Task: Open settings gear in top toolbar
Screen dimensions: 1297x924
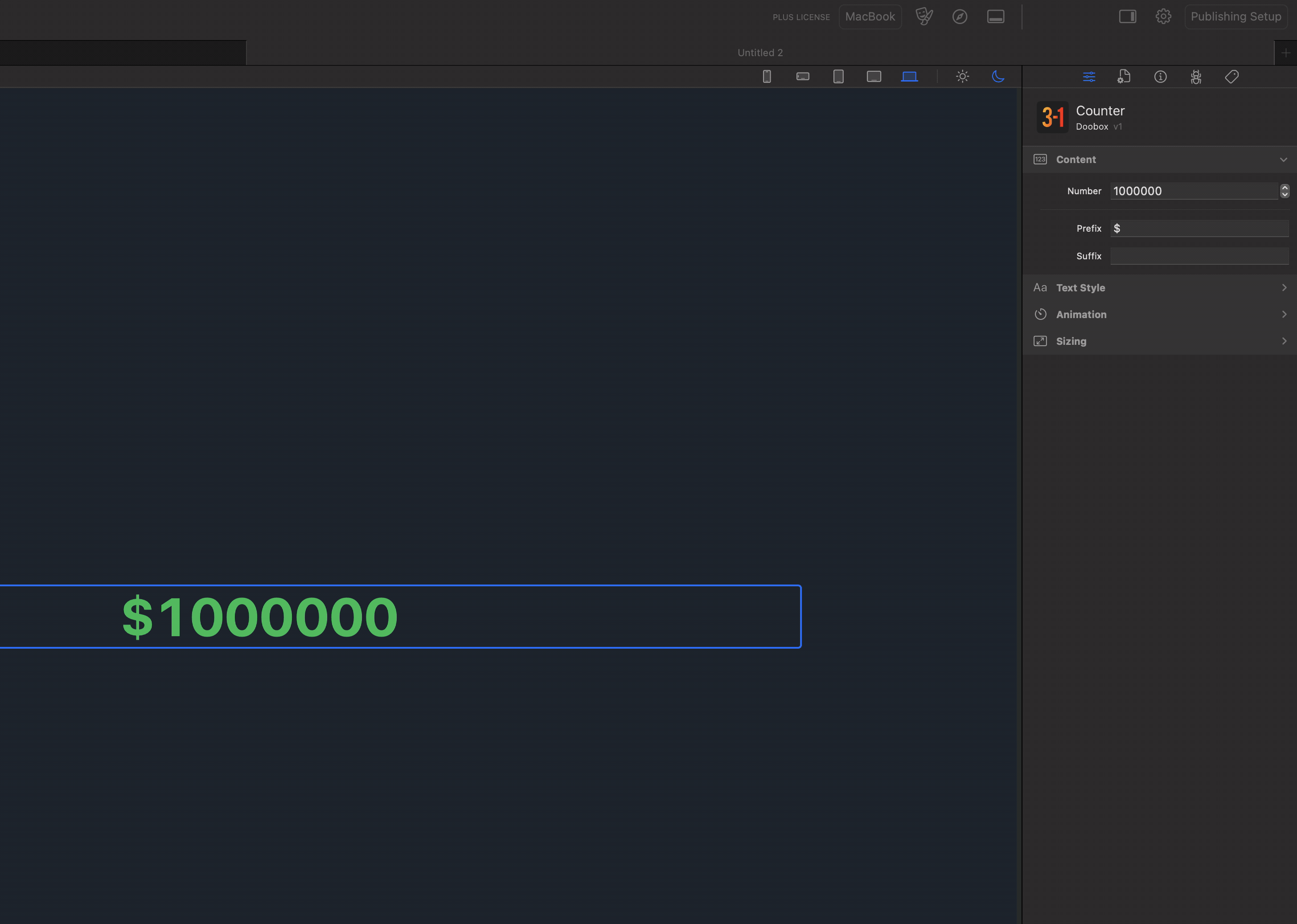Action: point(1163,16)
